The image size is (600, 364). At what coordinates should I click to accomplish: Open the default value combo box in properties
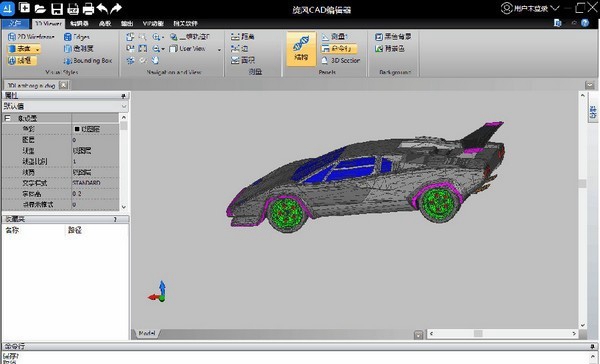[x=65, y=106]
